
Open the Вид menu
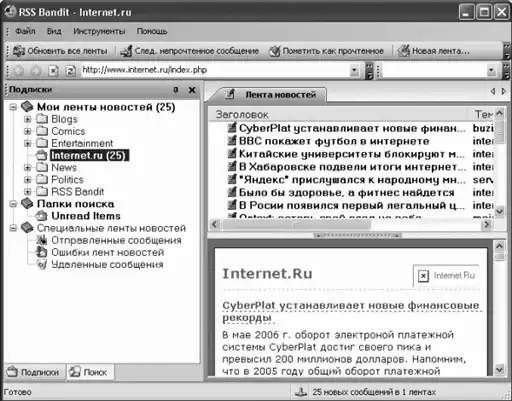pos(54,31)
